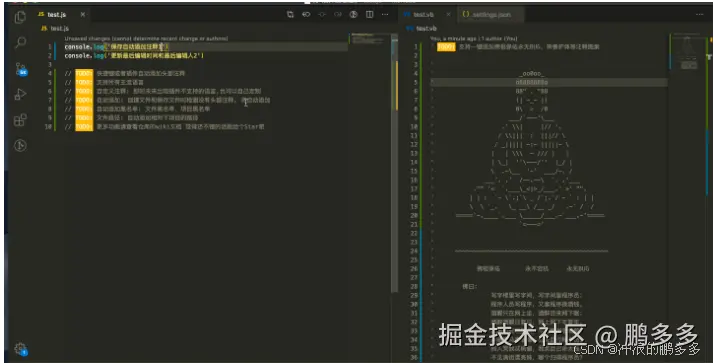Place cursor in first console.log line in test.js
The height and width of the screenshot is (363, 713).
point(117,47)
